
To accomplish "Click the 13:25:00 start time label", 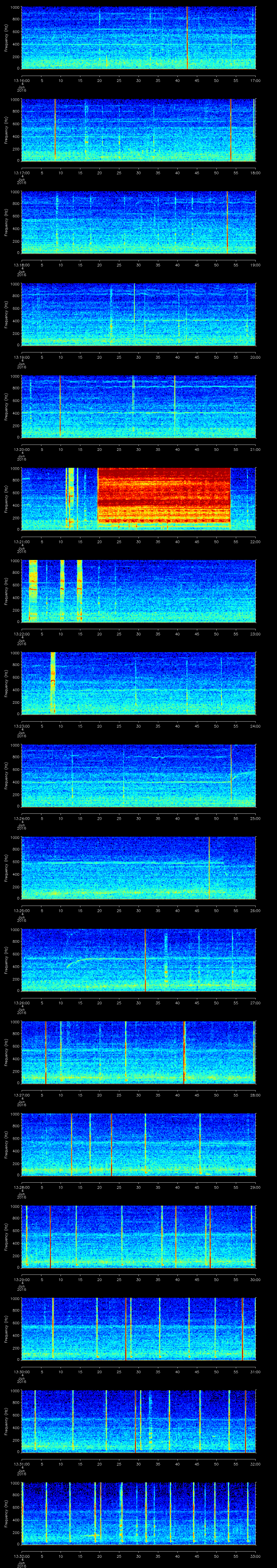I will (x=22, y=910).
